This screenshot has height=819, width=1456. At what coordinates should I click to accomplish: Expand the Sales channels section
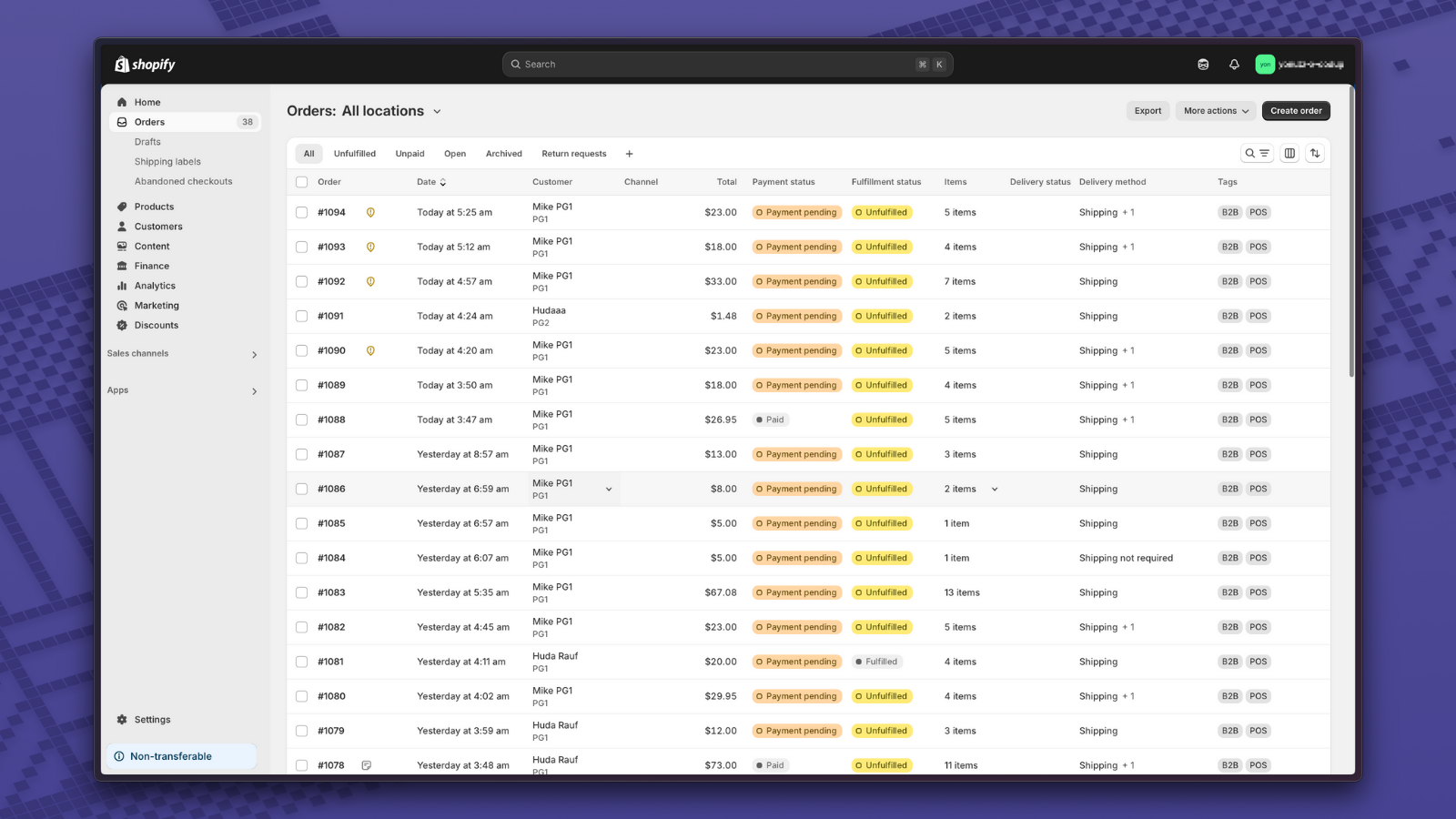pyautogui.click(x=254, y=355)
